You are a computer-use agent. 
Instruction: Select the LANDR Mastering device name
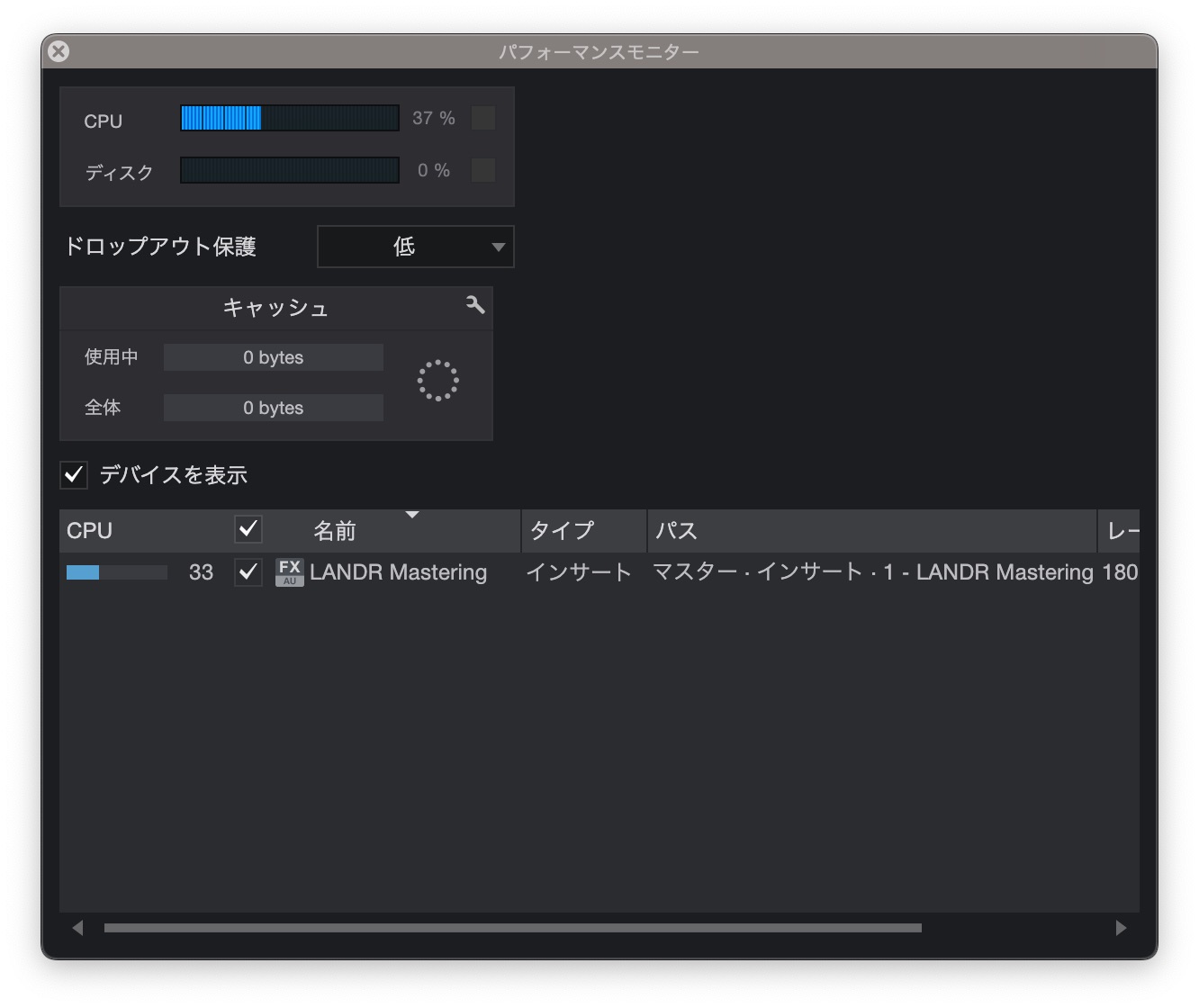click(398, 572)
